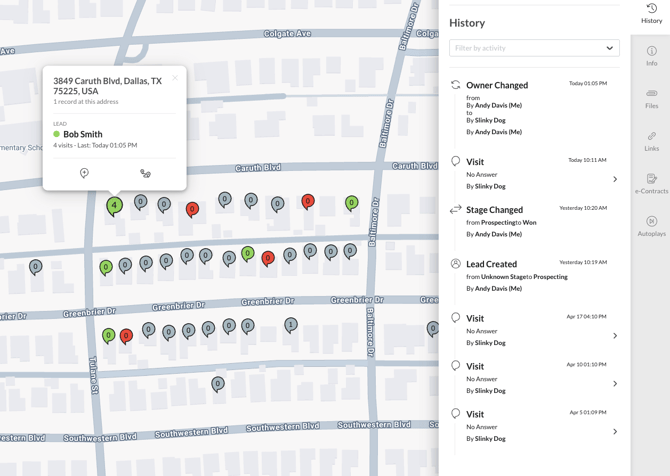Open the History sidebar tab
The image size is (670, 476).
(x=651, y=13)
